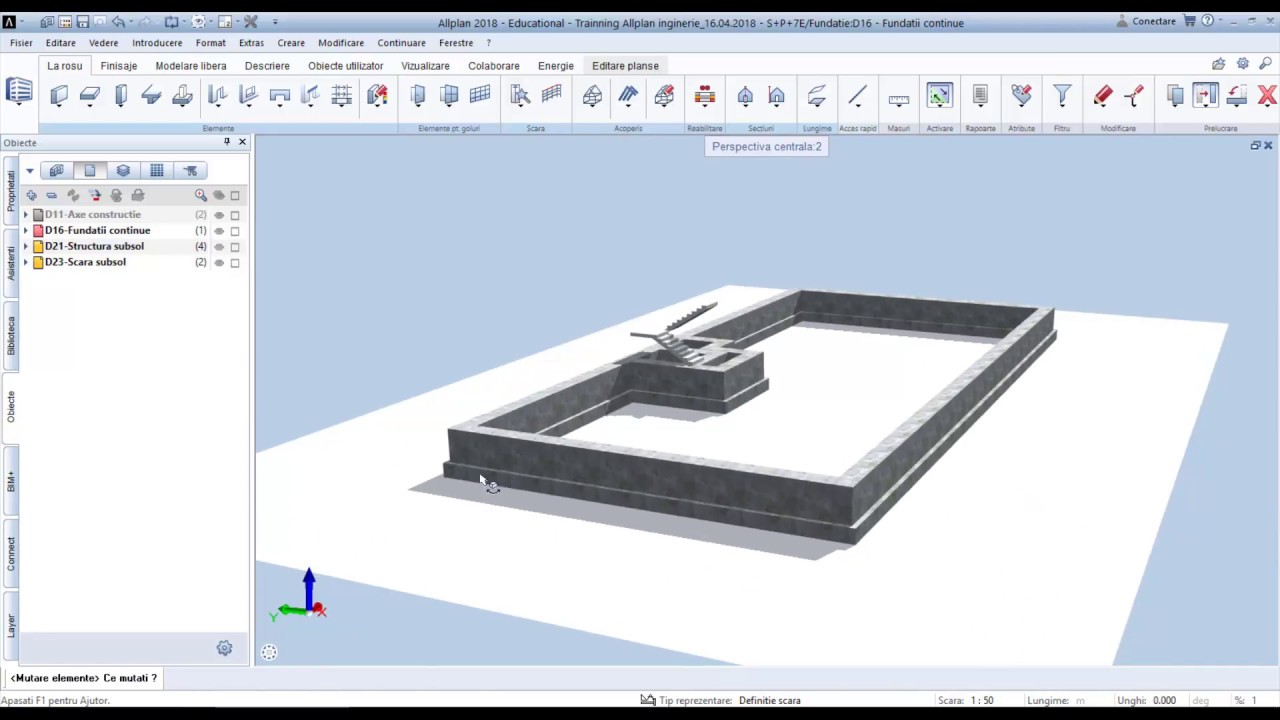Open the Objecte panel settings gear
1280x720 pixels.
pos(224,648)
